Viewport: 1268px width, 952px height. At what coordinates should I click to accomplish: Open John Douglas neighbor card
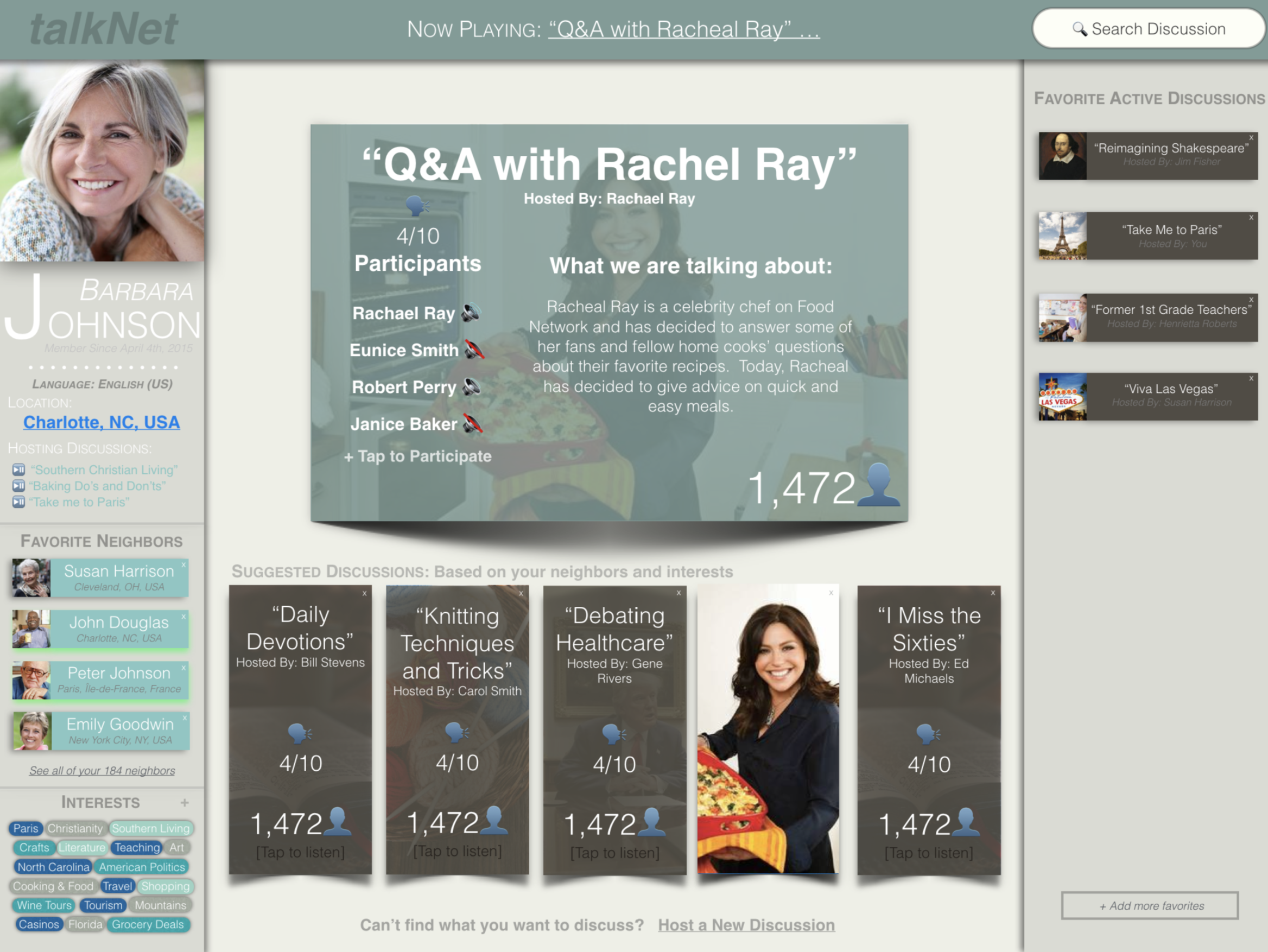point(100,629)
